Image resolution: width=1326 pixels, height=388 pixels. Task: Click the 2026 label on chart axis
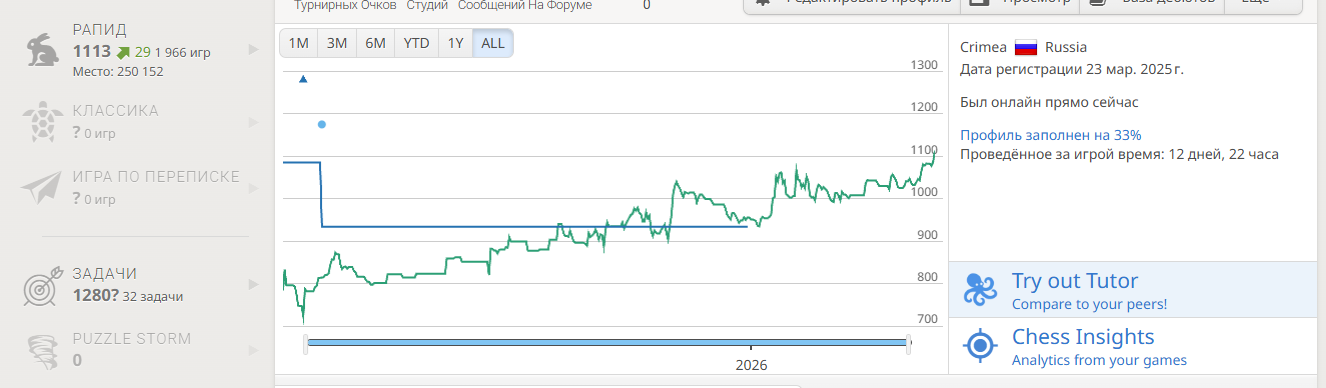(x=751, y=366)
